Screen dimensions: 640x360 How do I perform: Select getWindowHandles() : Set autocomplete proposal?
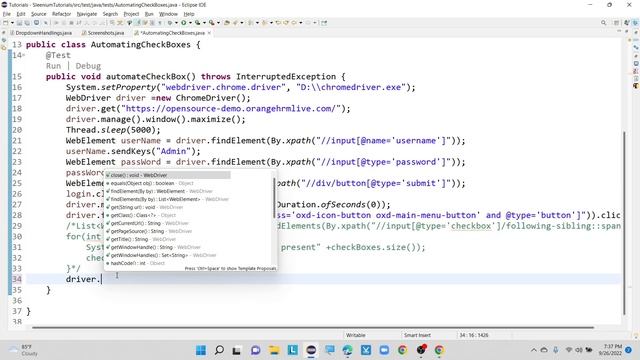click(168, 255)
